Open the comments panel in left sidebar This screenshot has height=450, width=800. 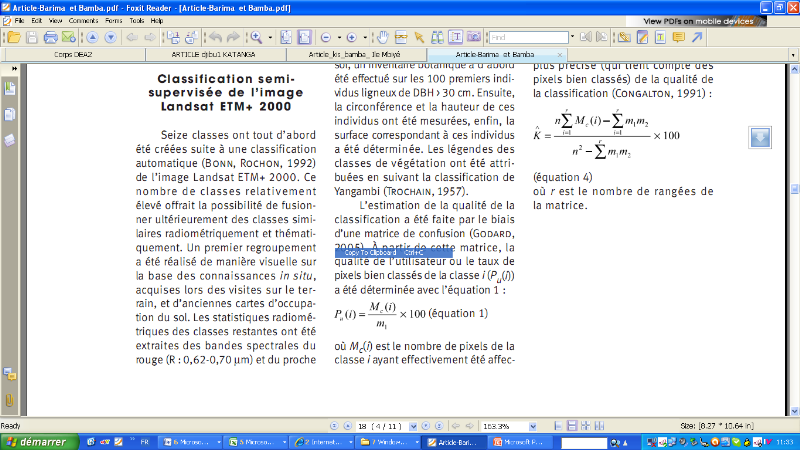click(10, 375)
